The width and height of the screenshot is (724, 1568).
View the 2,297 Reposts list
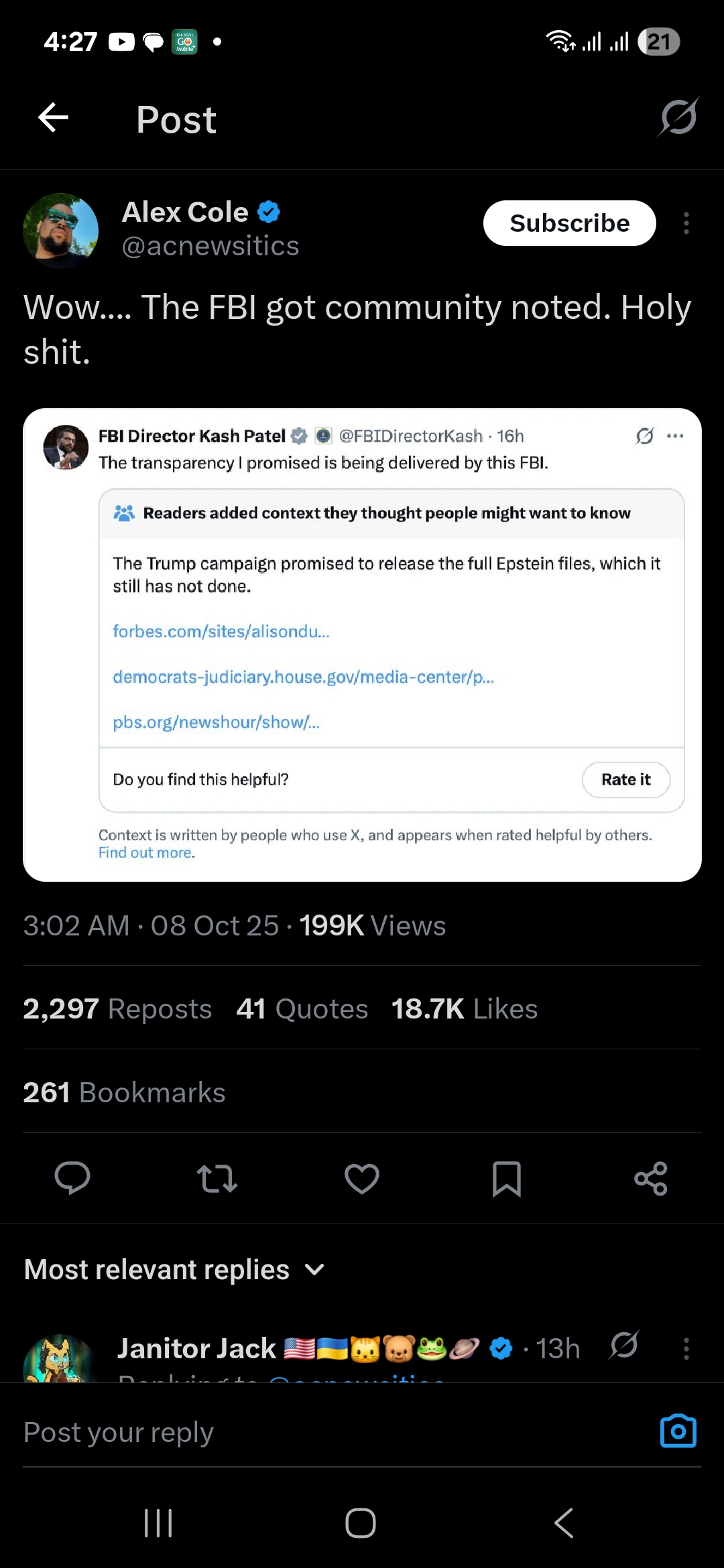point(117,1008)
